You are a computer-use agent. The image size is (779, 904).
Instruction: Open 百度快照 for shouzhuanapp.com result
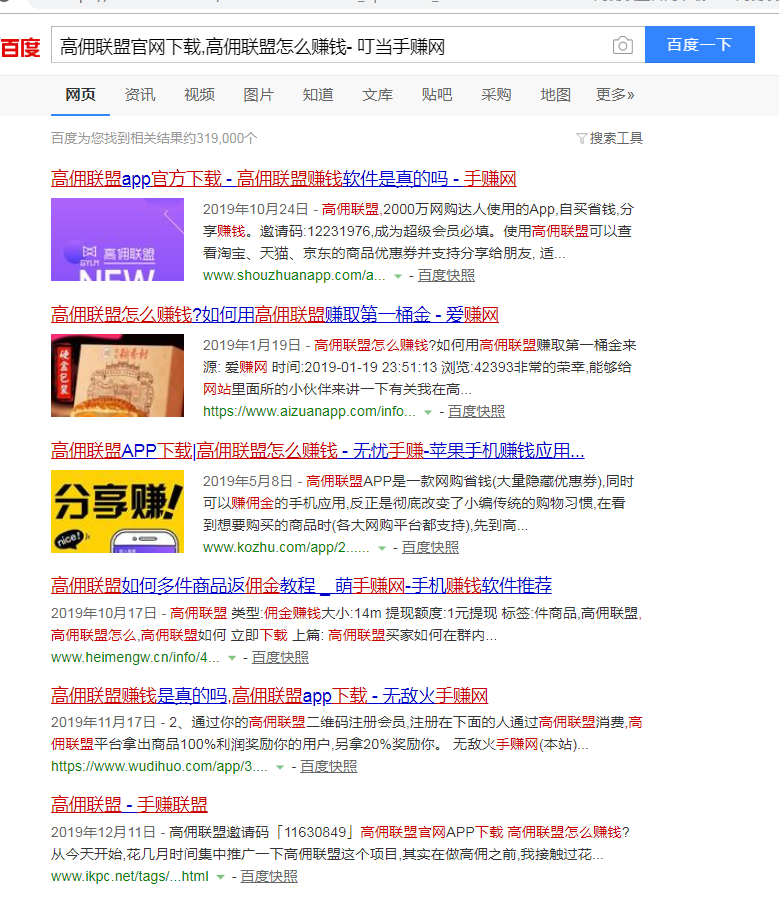(x=446, y=276)
